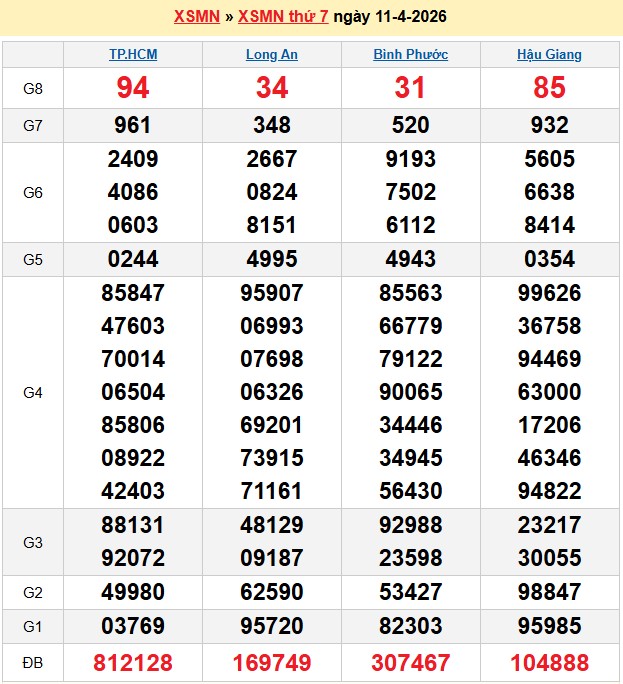Click the red G8 result 85

coord(550,89)
